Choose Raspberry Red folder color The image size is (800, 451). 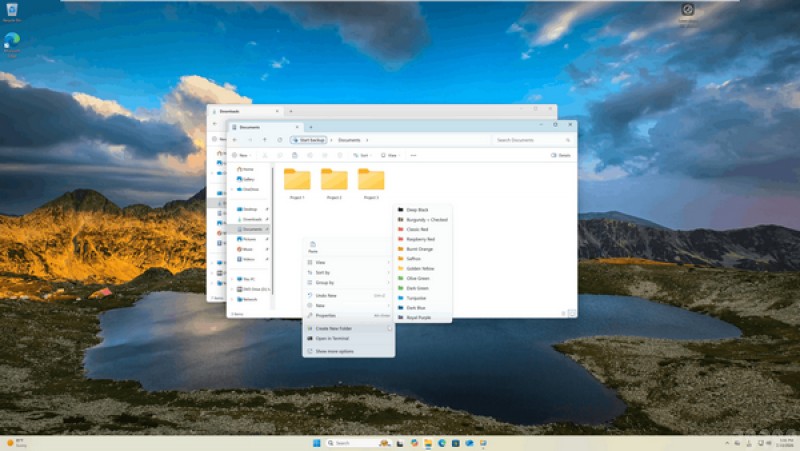(420, 239)
